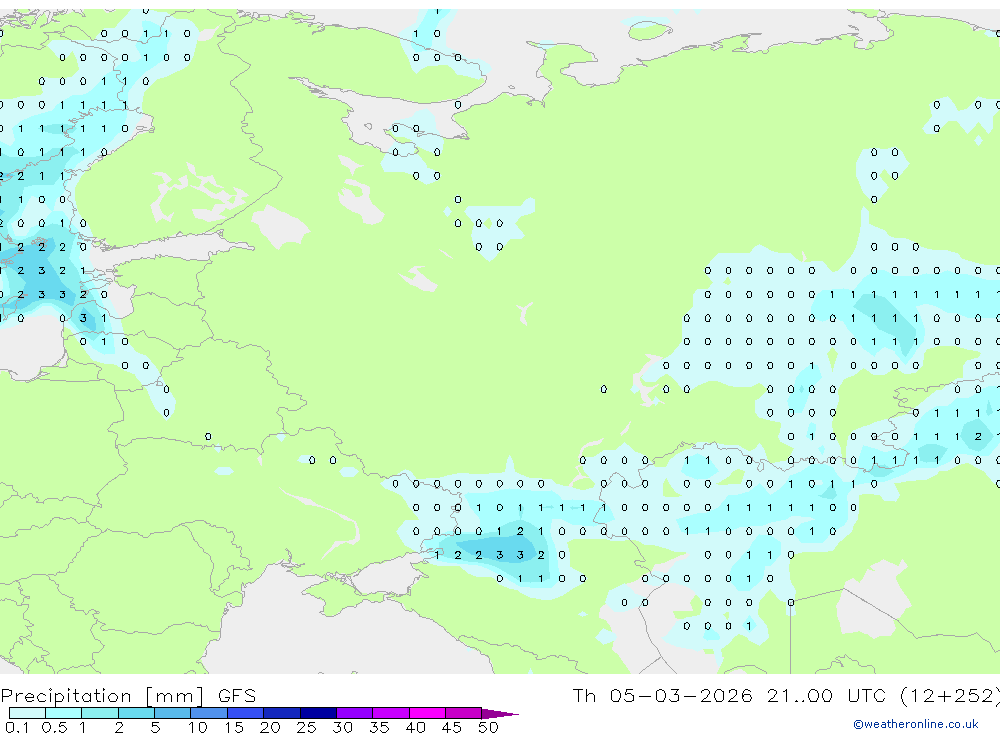Select the legend swatch between 2 and 5
Screen dimensions: 1000x733
136,713
